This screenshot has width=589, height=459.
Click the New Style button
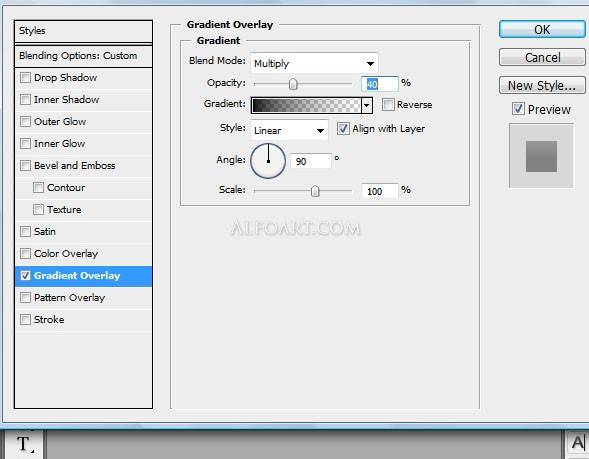pos(542,85)
